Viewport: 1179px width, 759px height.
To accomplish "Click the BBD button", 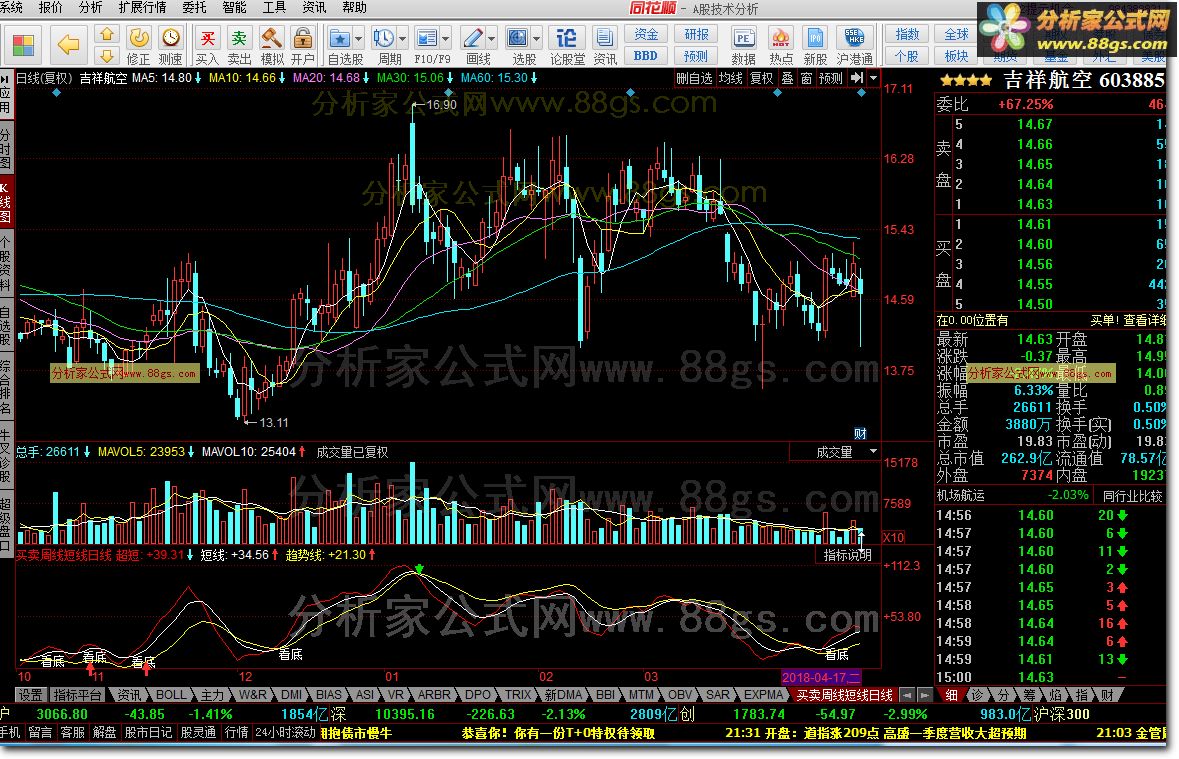I will tap(646, 56).
